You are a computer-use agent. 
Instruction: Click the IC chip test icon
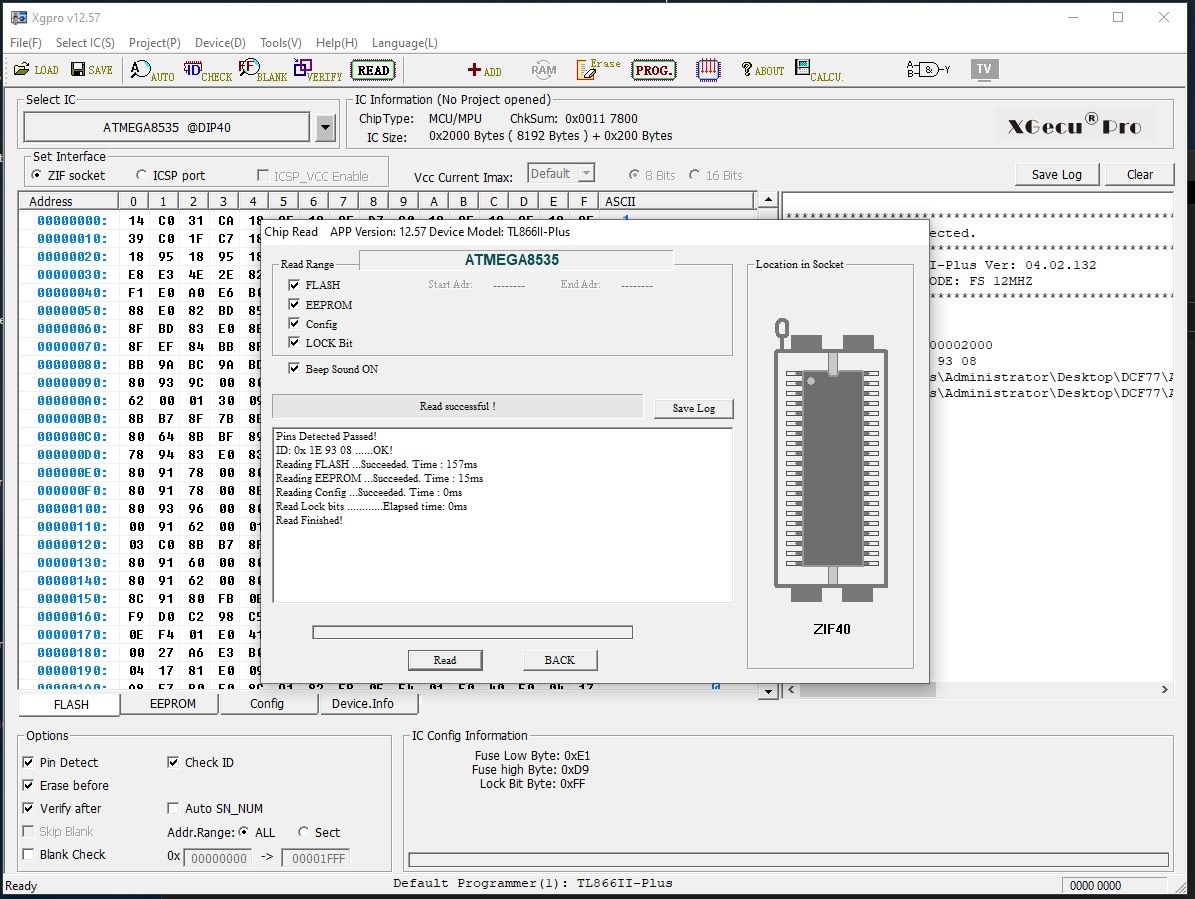(708, 69)
